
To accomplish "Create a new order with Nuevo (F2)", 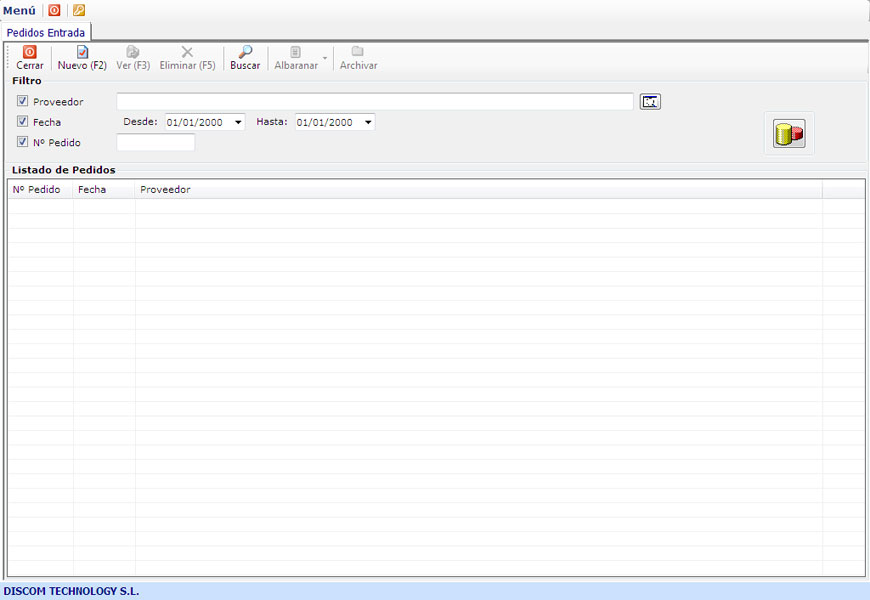I will pyautogui.click(x=82, y=52).
